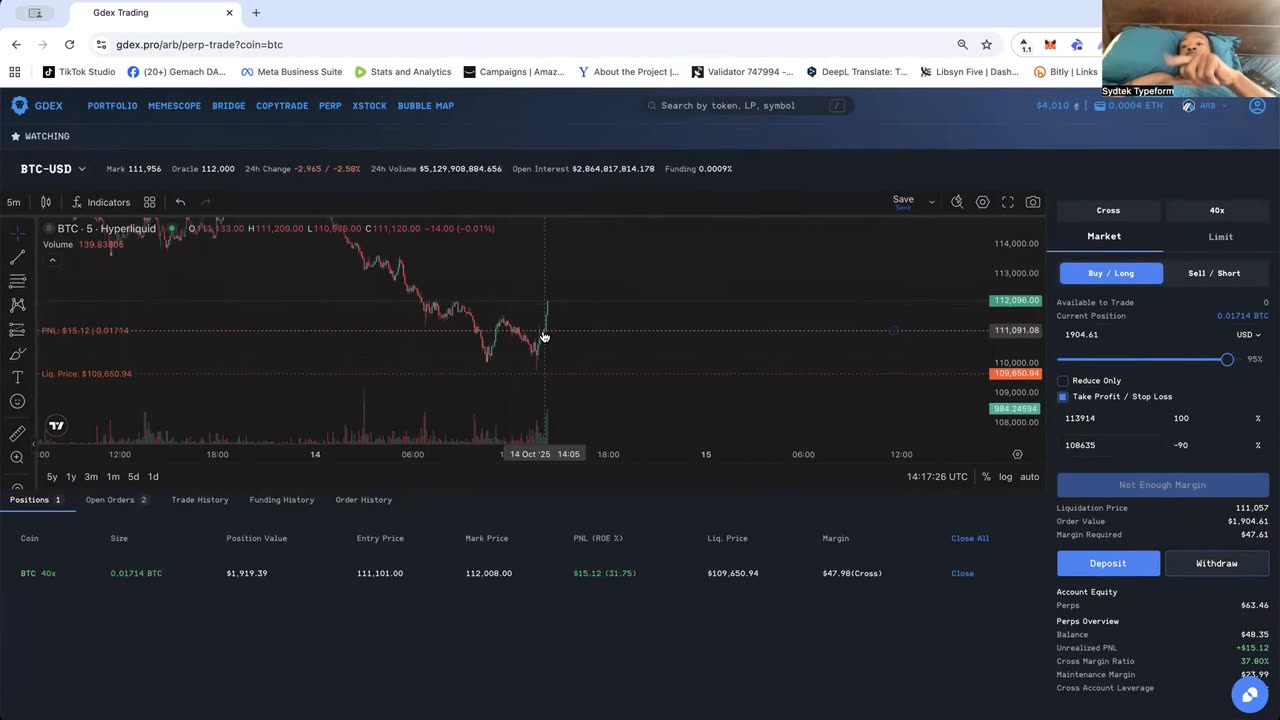Tick the Reduce Only checkbox
1280x720 pixels.
pos(1062,381)
